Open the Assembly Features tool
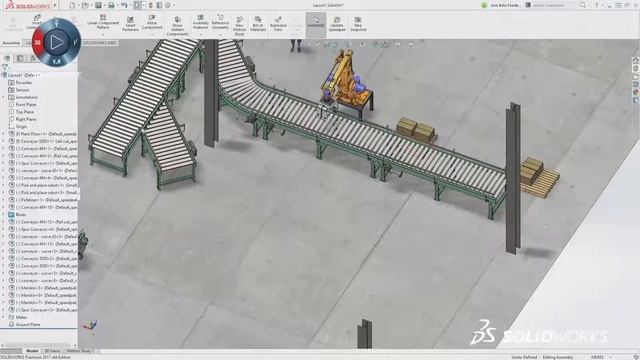Screen dimensions: 640x360 (x=200, y=22)
